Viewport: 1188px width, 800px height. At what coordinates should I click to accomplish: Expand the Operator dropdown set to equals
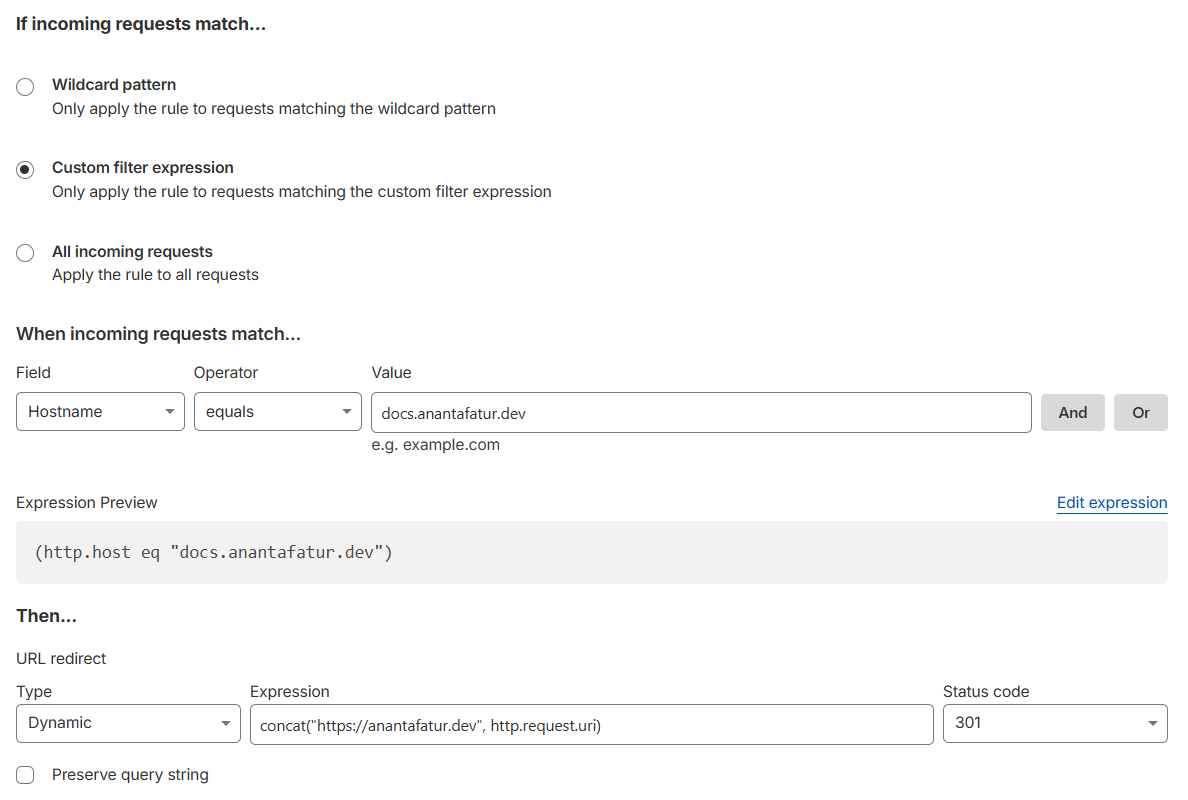(277, 412)
